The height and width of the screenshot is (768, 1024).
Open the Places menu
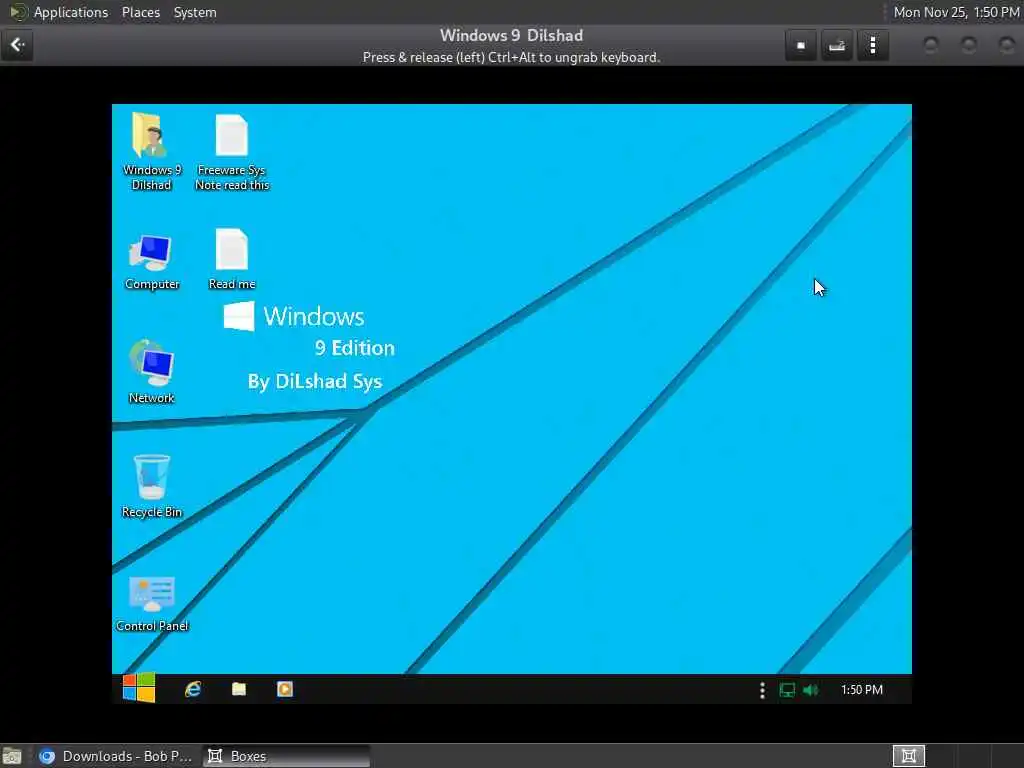coord(141,12)
